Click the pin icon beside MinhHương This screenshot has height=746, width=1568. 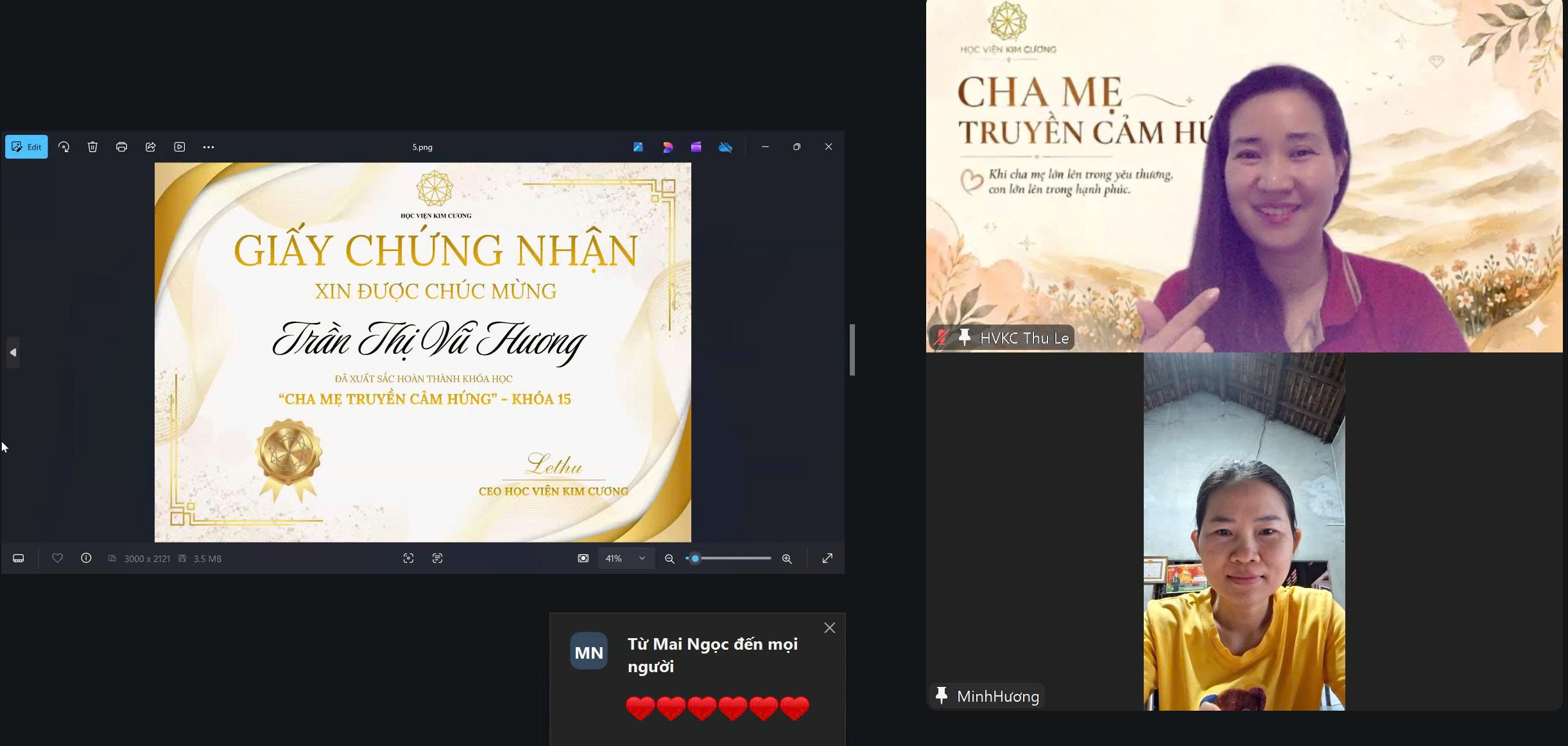pos(942,696)
